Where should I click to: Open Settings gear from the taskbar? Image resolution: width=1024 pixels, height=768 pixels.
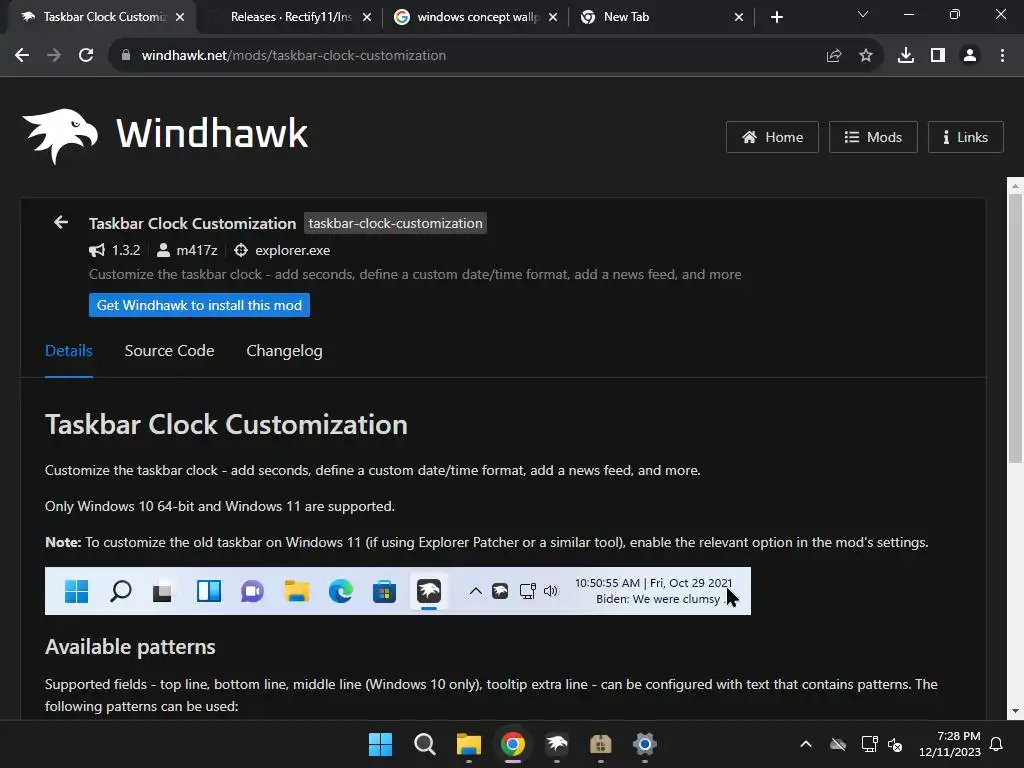(645, 744)
